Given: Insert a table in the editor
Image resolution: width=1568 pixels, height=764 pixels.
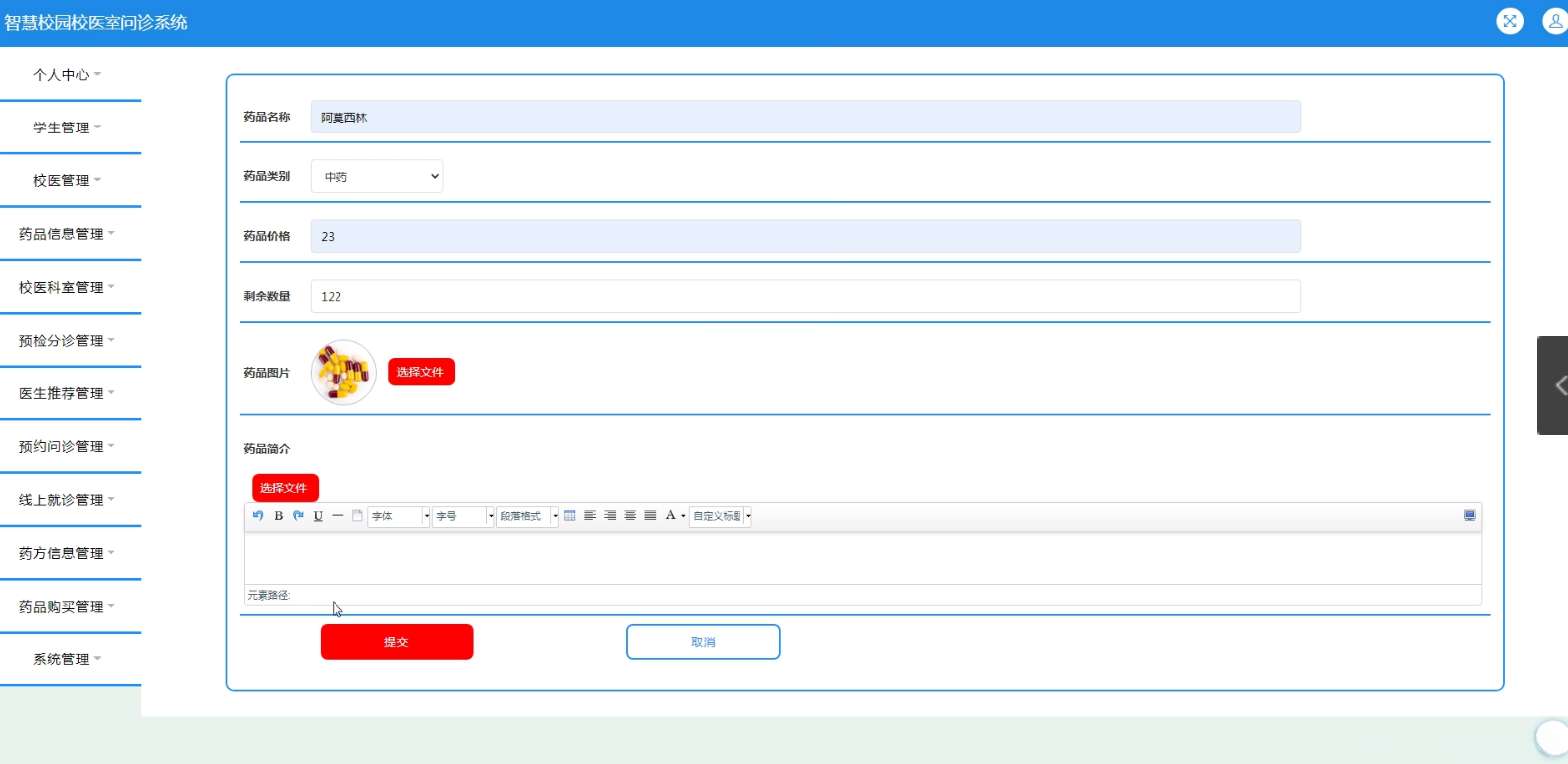Looking at the screenshot, I should [x=570, y=516].
